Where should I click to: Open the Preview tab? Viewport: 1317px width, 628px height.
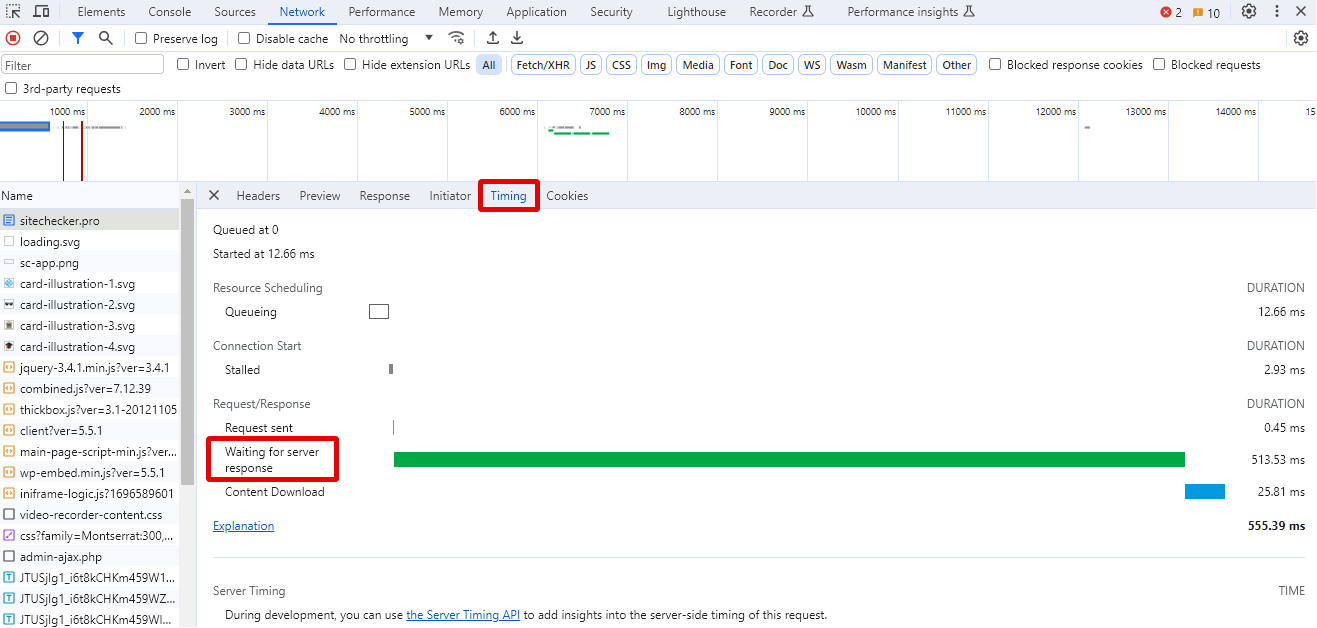click(320, 196)
